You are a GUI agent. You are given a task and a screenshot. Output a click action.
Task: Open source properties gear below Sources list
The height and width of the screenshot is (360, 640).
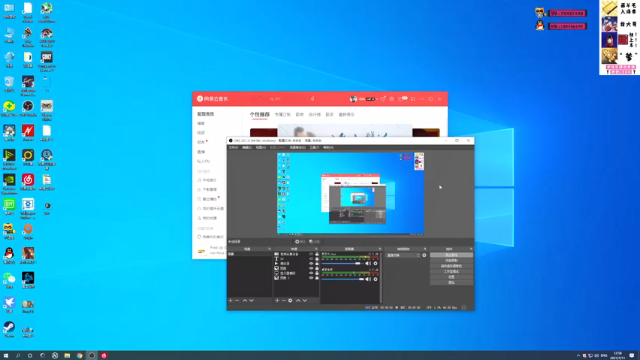(x=290, y=300)
